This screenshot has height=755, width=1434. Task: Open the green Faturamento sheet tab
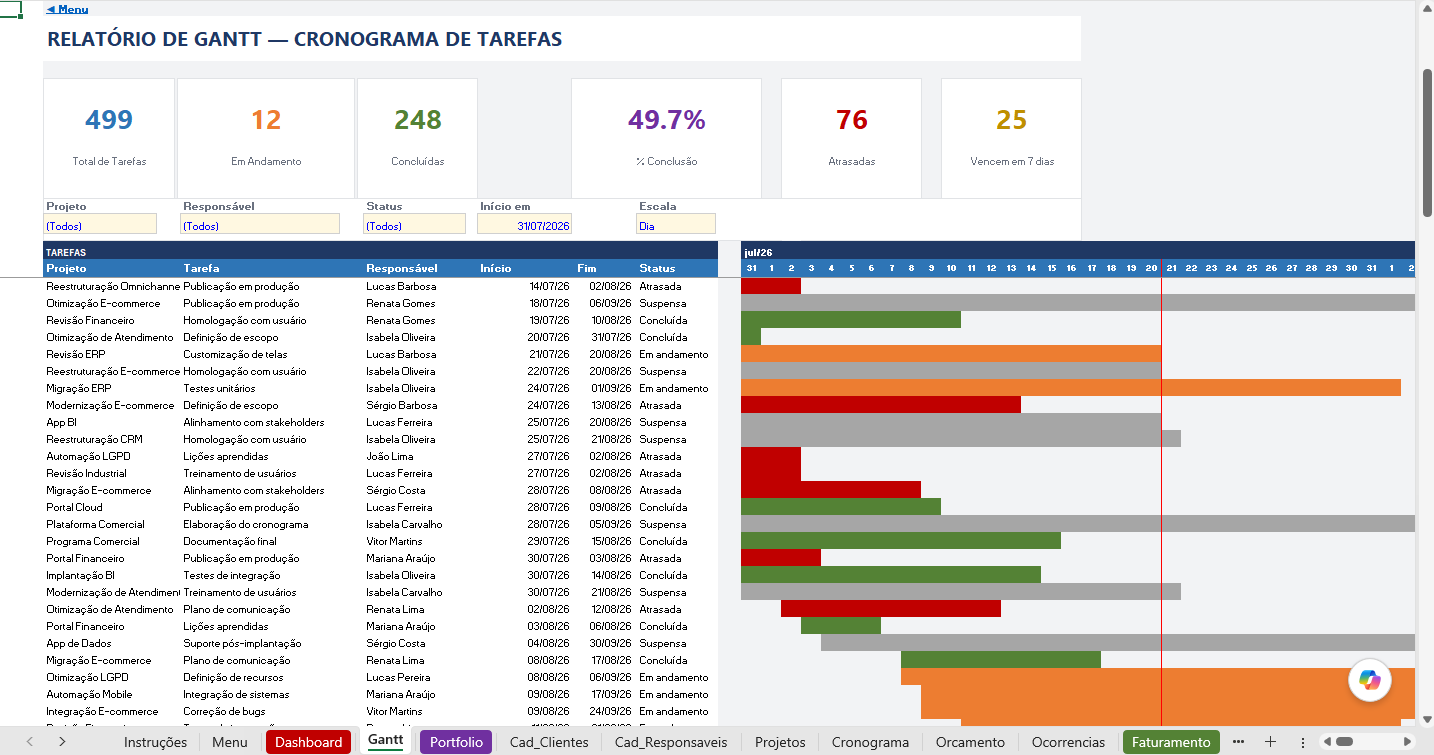[x=1171, y=742]
